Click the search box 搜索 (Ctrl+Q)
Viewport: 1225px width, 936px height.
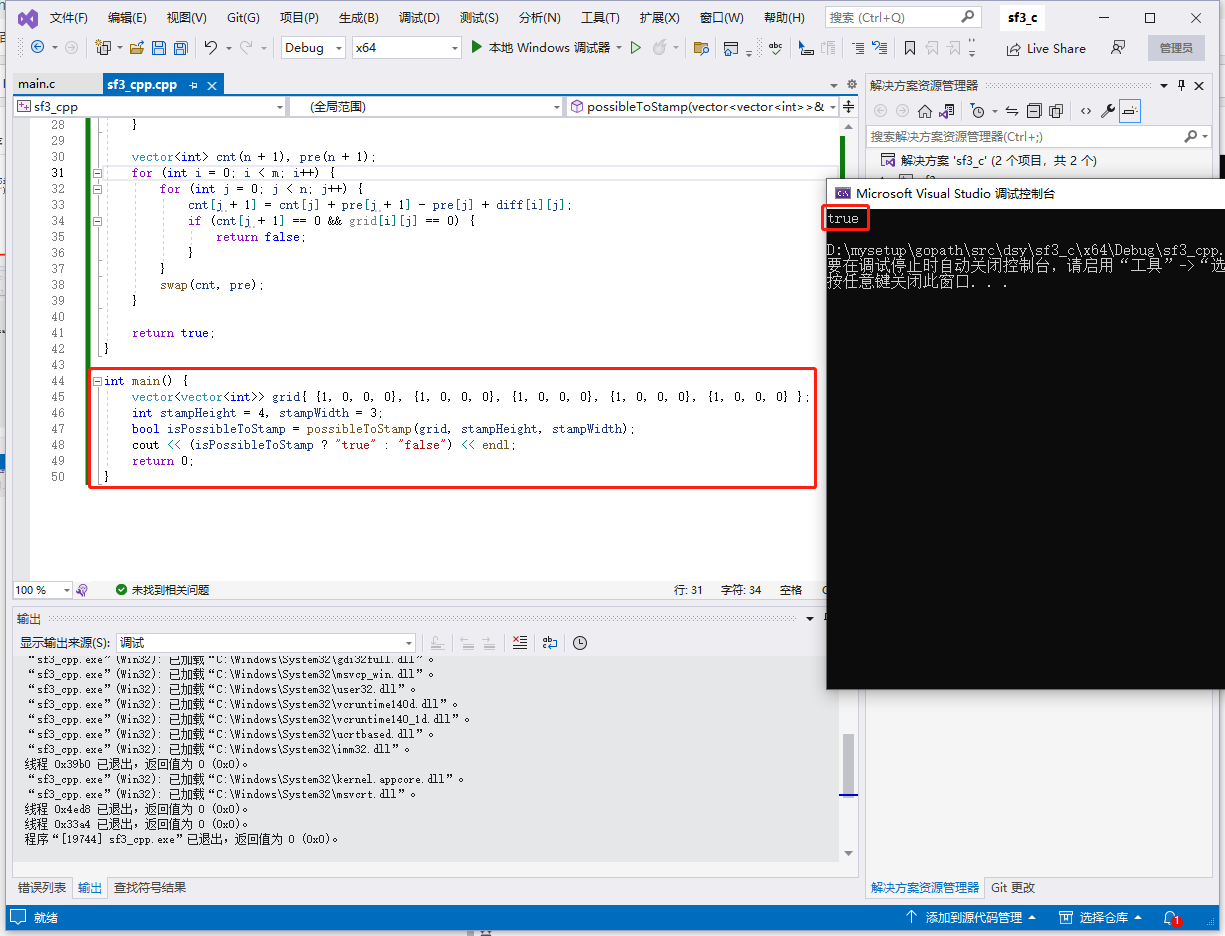click(902, 18)
